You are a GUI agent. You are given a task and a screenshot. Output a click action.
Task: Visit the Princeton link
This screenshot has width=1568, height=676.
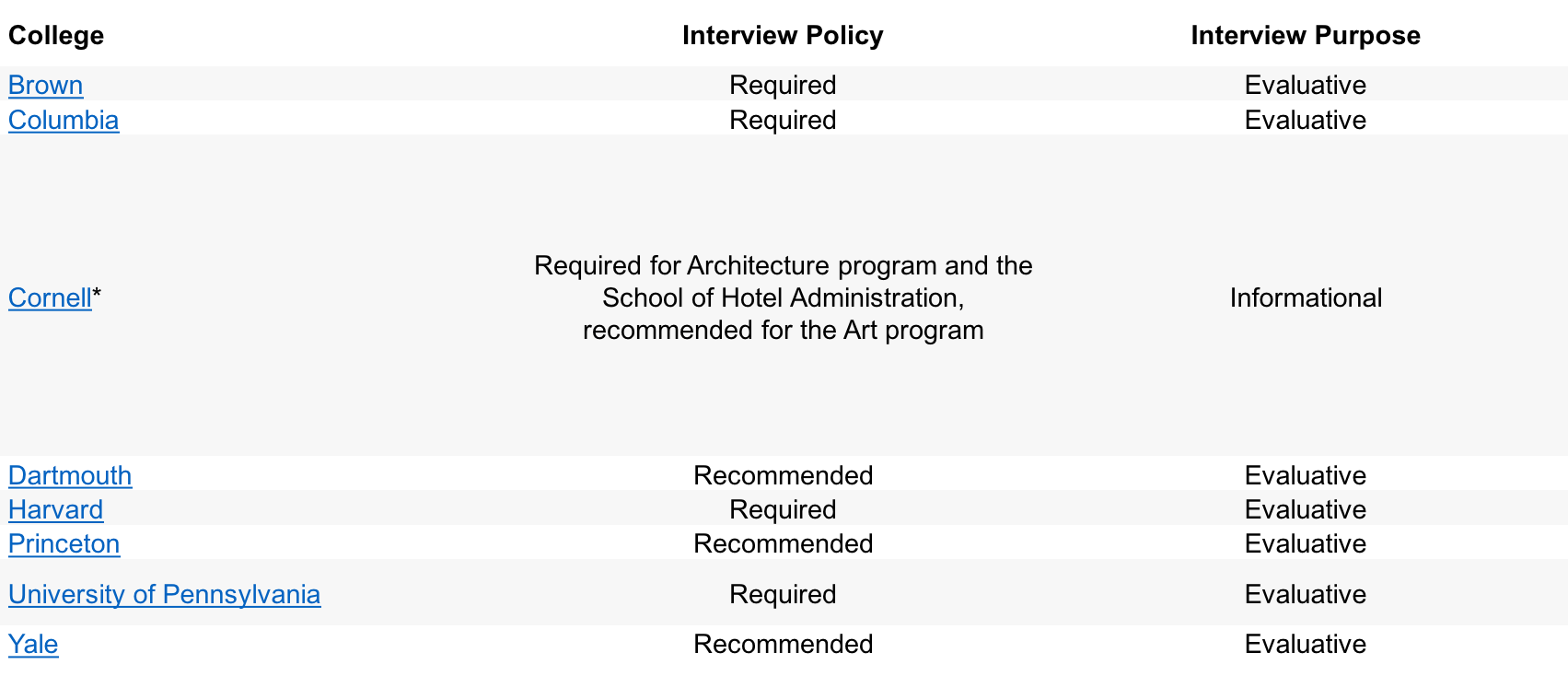[x=64, y=543]
